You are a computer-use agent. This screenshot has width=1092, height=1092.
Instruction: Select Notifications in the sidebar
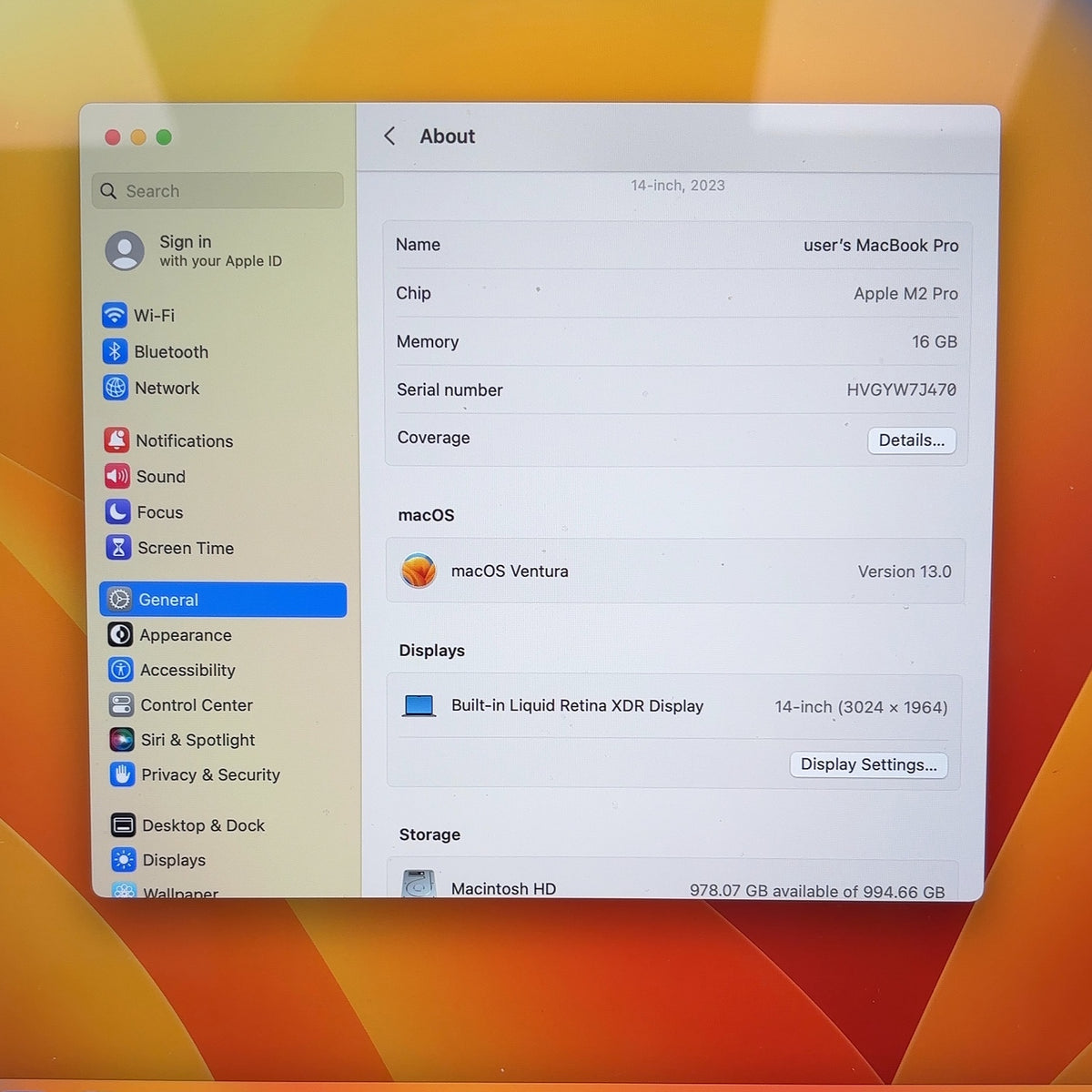(x=224, y=440)
